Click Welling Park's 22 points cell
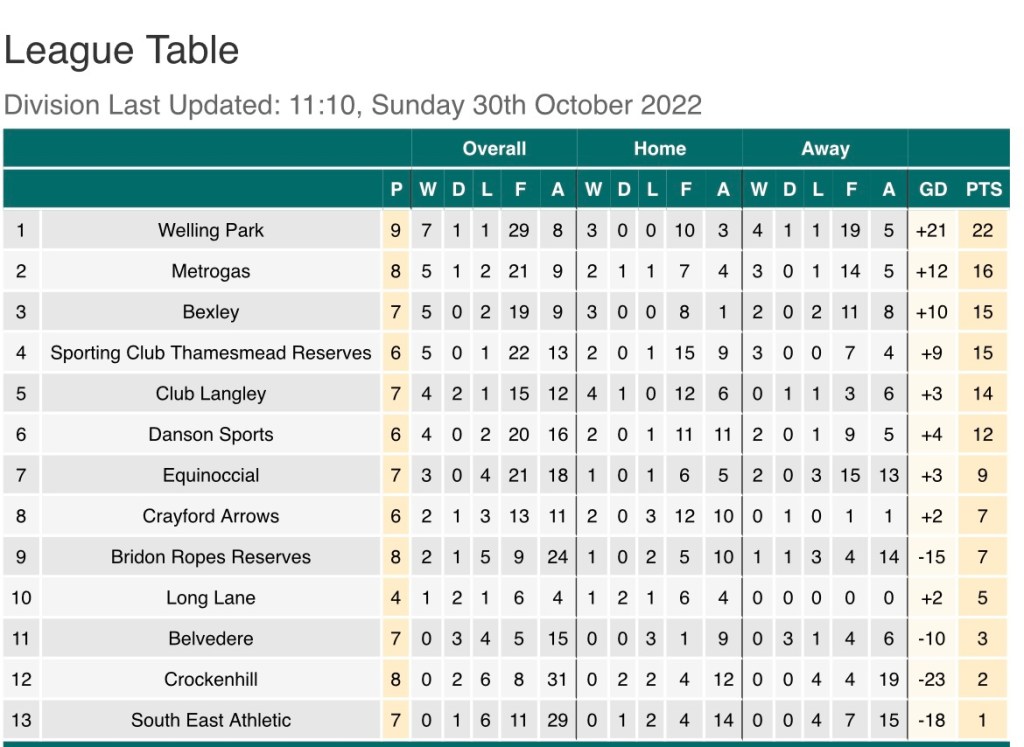 983,230
